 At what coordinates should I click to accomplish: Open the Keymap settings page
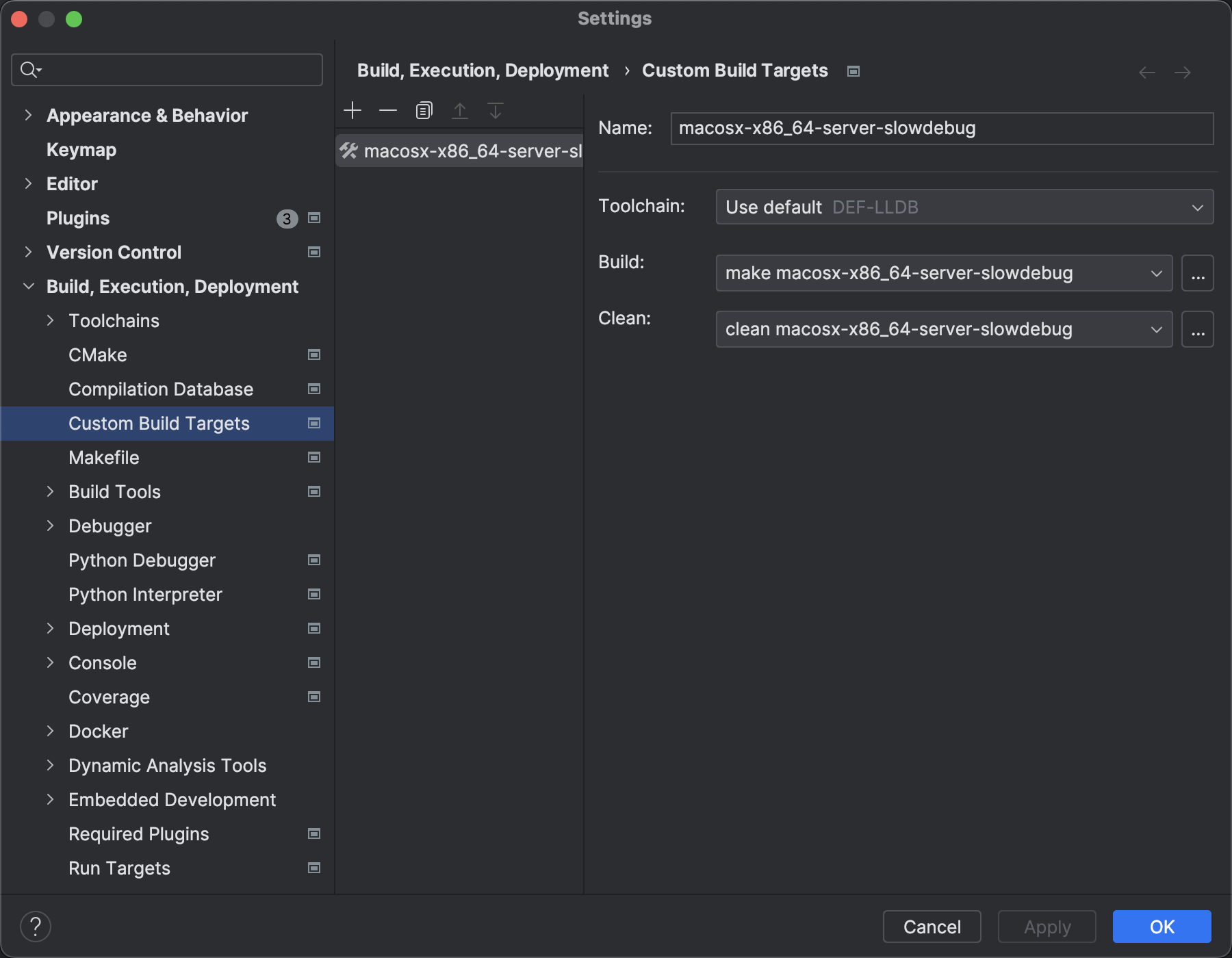81,150
